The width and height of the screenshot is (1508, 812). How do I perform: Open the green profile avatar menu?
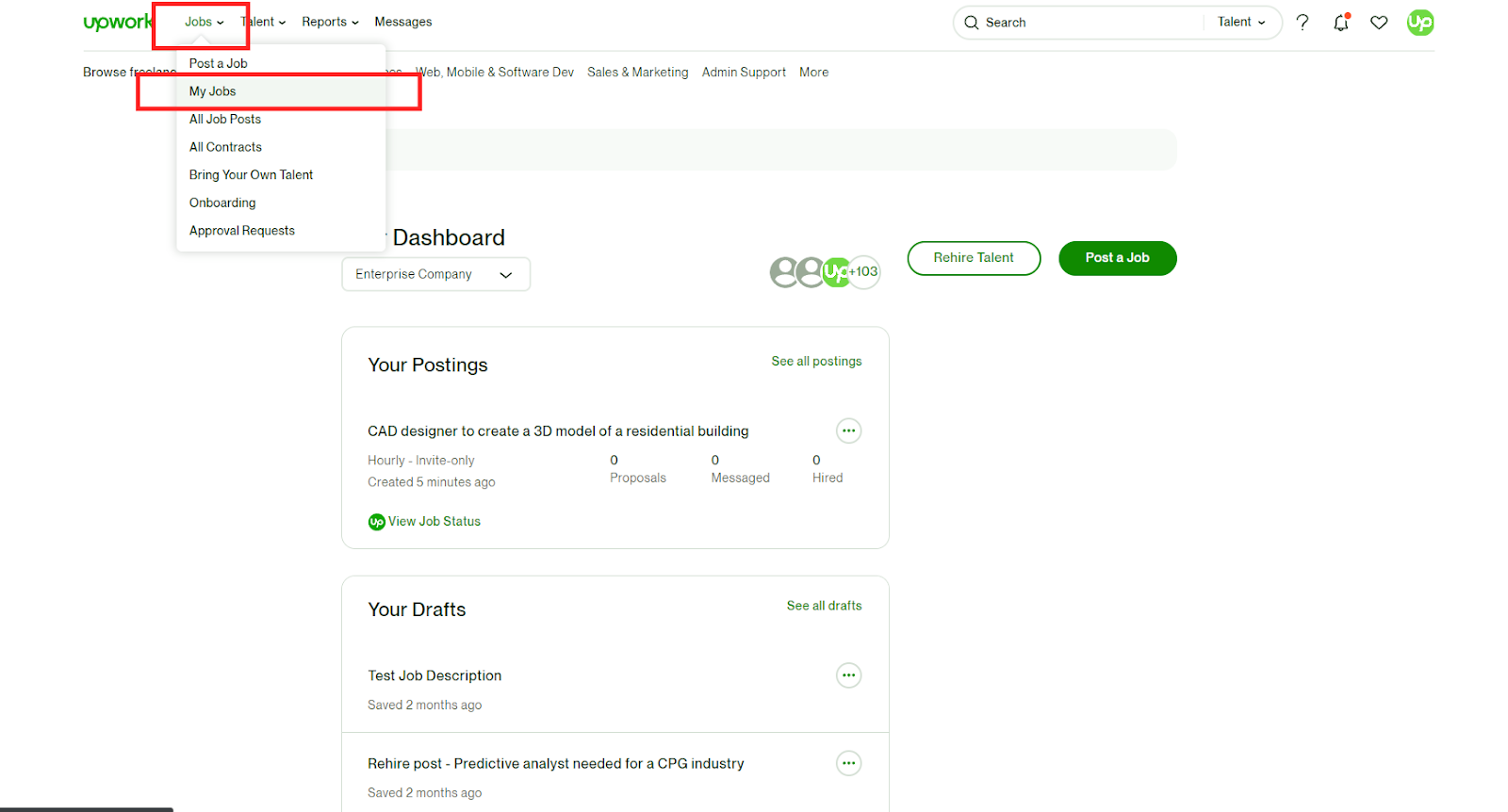[1419, 23]
